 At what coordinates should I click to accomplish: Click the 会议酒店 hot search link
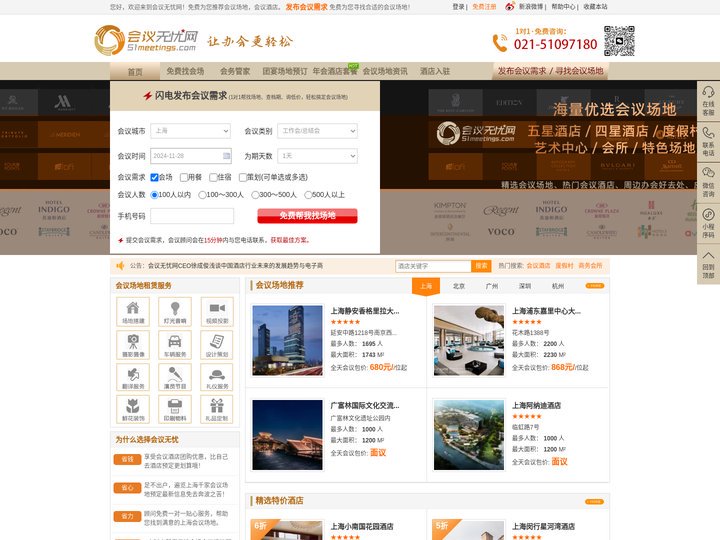point(538,266)
